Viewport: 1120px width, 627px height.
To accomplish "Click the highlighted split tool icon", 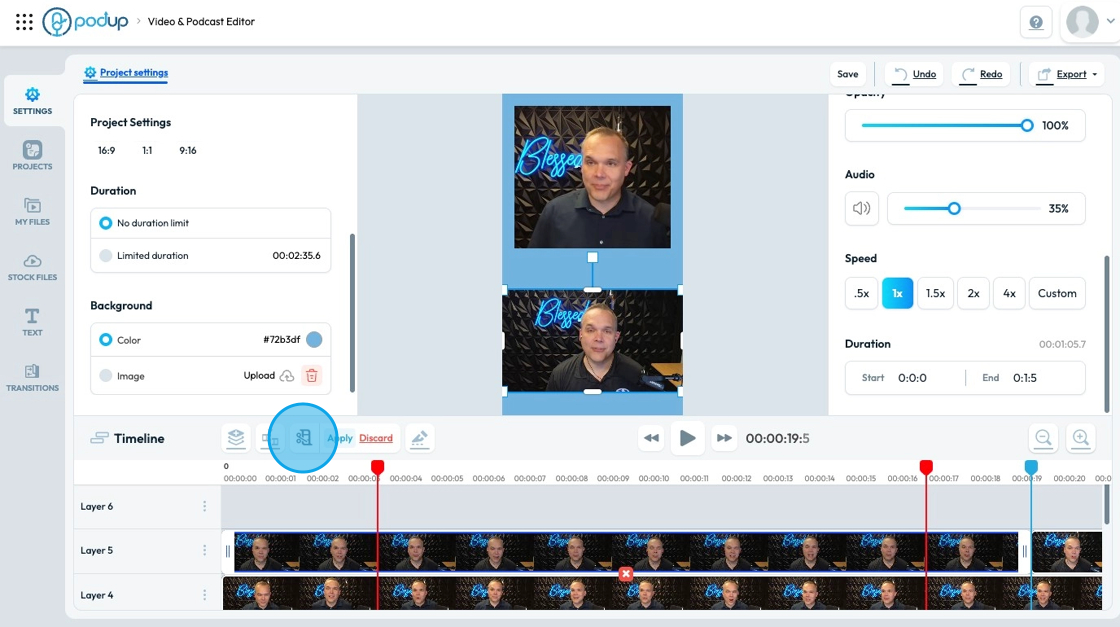I will tap(304, 438).
